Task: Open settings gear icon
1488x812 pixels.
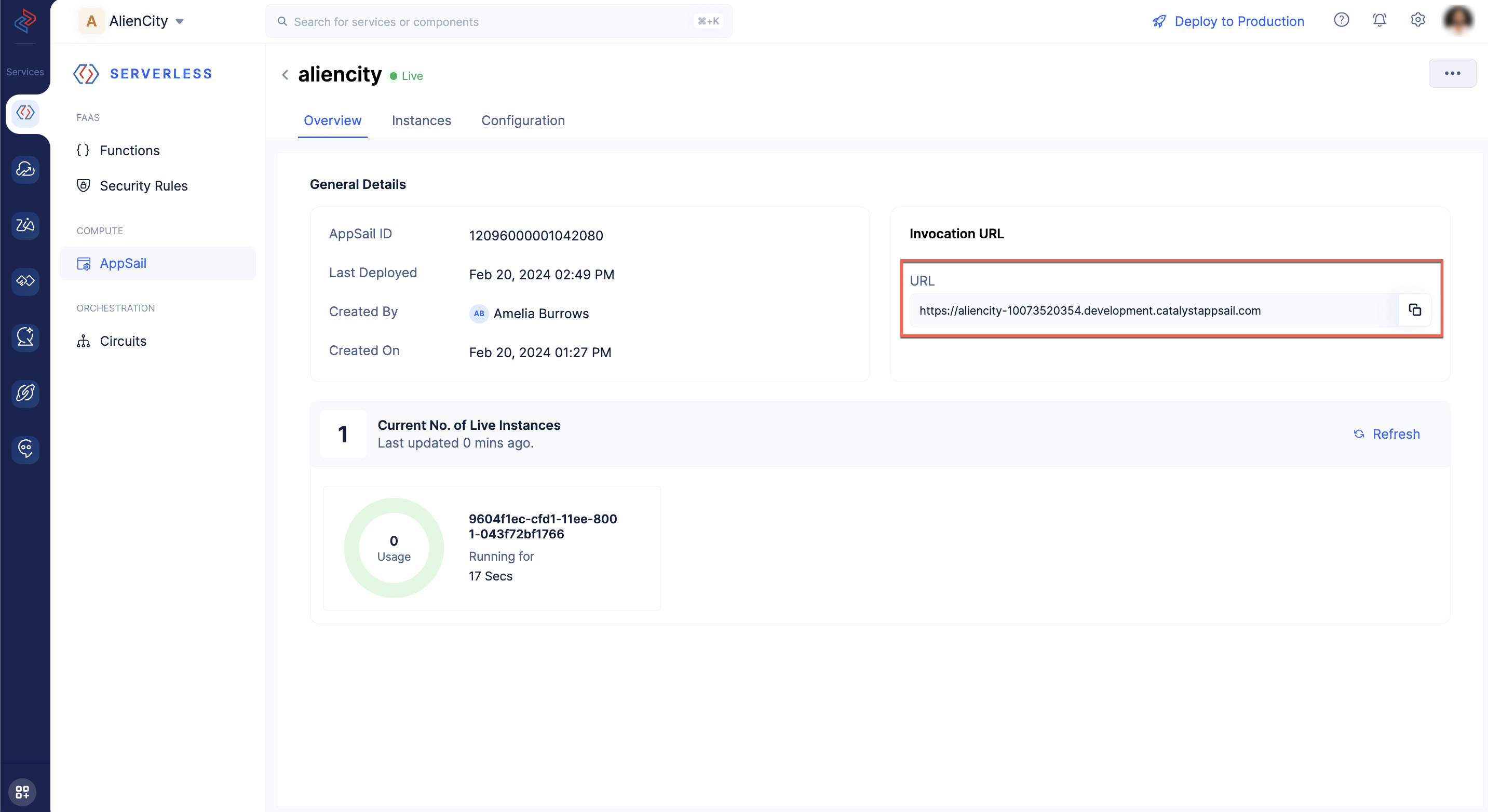Action: (x=1417, y=20)
